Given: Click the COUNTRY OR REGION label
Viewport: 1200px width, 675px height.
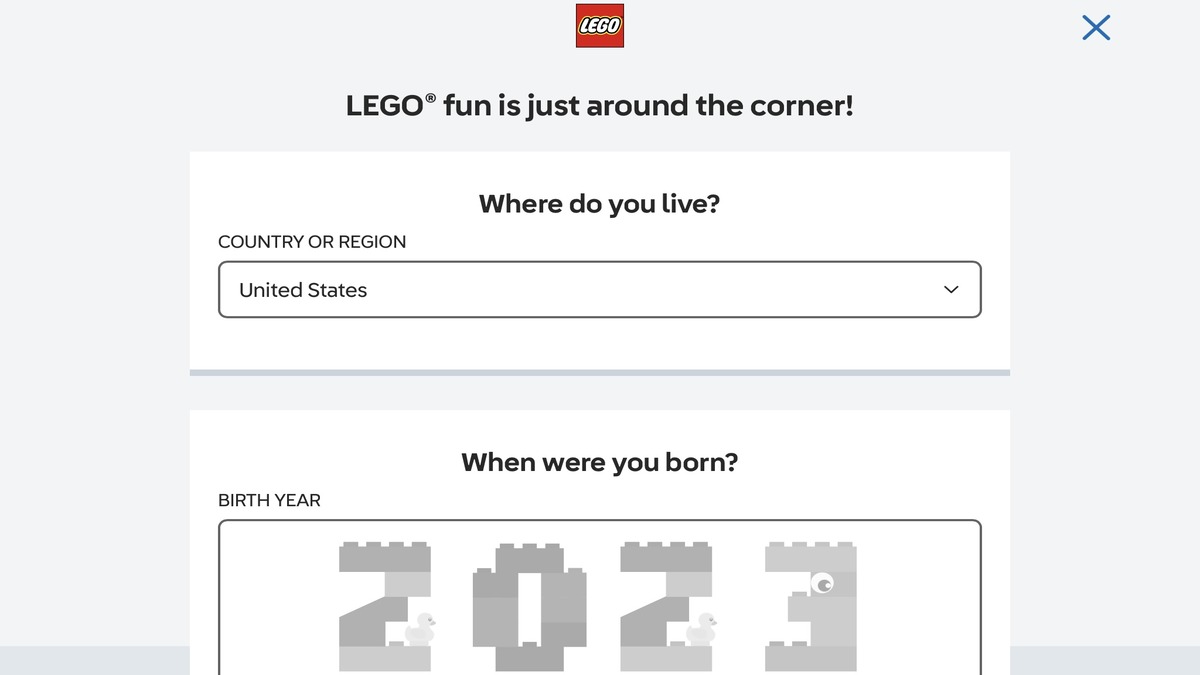Looking at the screenshot, I should pyautogui.click(x=312, y=241).
